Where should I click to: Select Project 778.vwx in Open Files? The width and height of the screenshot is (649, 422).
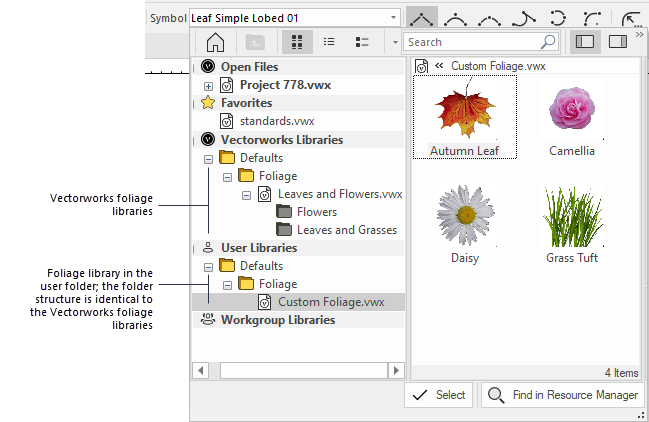point(285,85)
